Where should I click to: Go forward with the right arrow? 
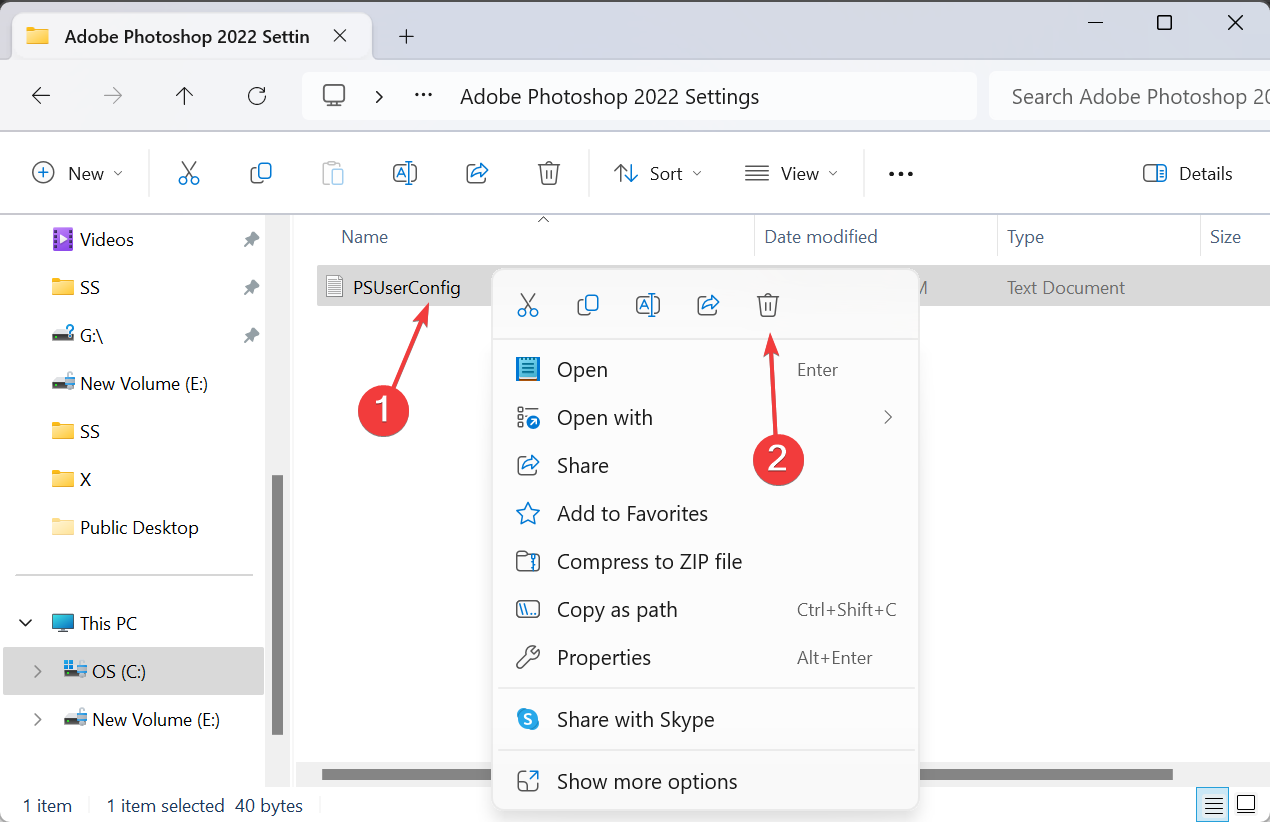(113, 96)
